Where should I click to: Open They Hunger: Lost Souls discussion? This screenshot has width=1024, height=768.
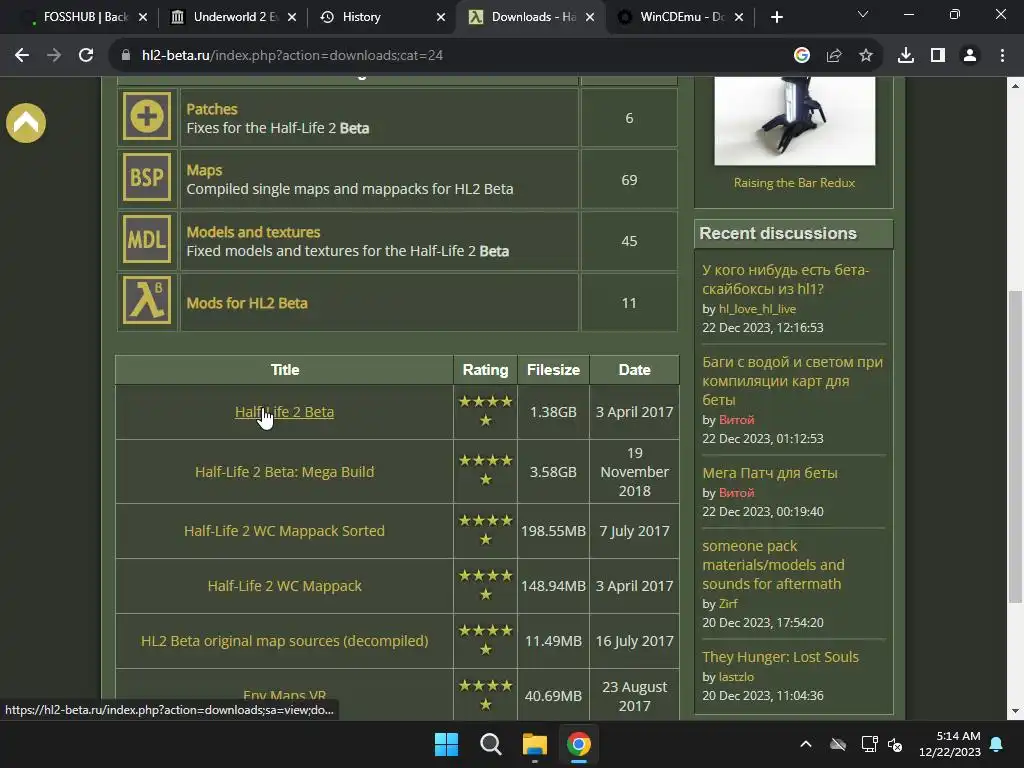pos(780,657)
